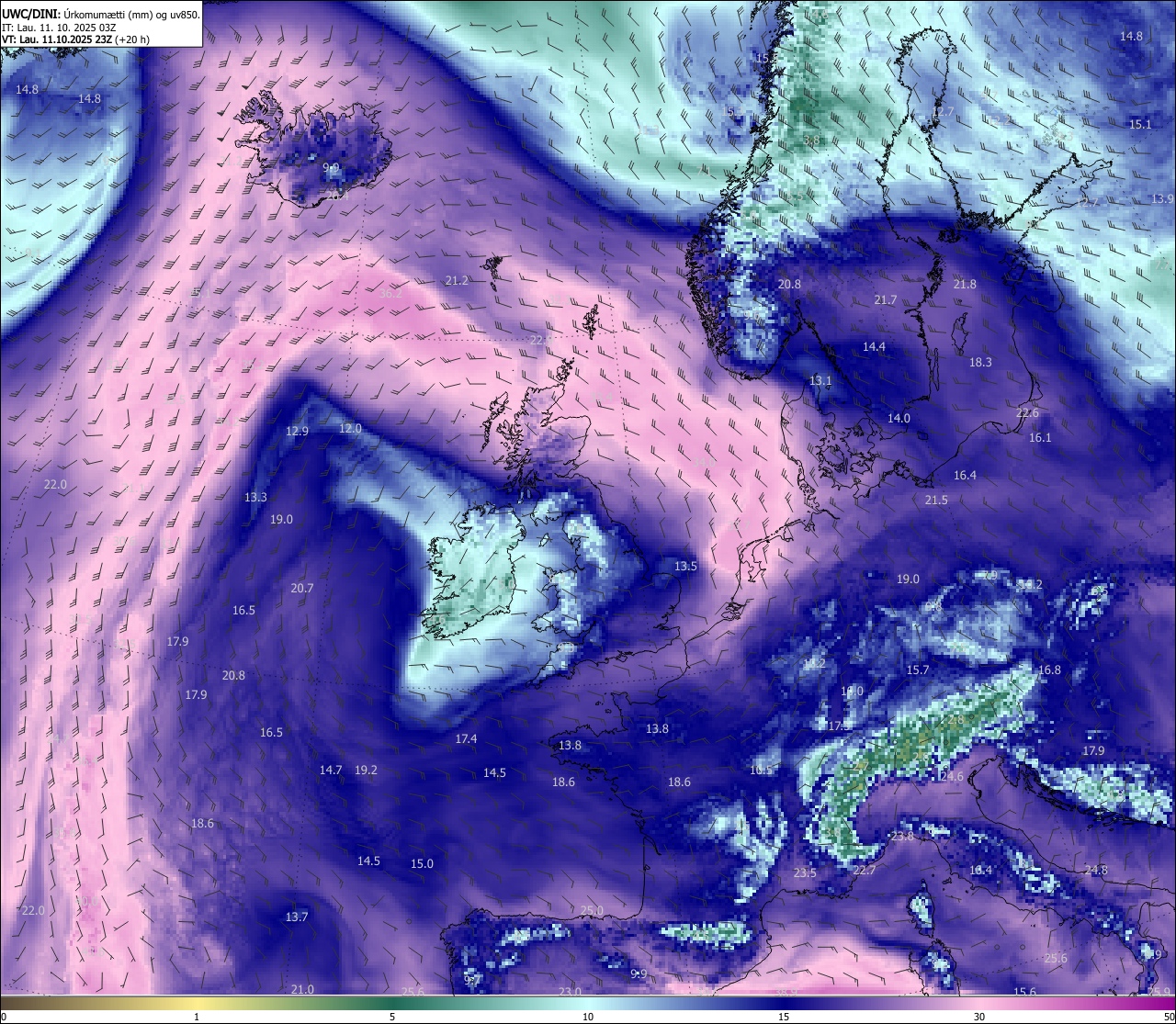This screenshot has width=1176, height=1024.
Task: Click the 'VT: Lau. 11.10.2025 23Z (+20 h)' line
Action: tap(76, 39)
